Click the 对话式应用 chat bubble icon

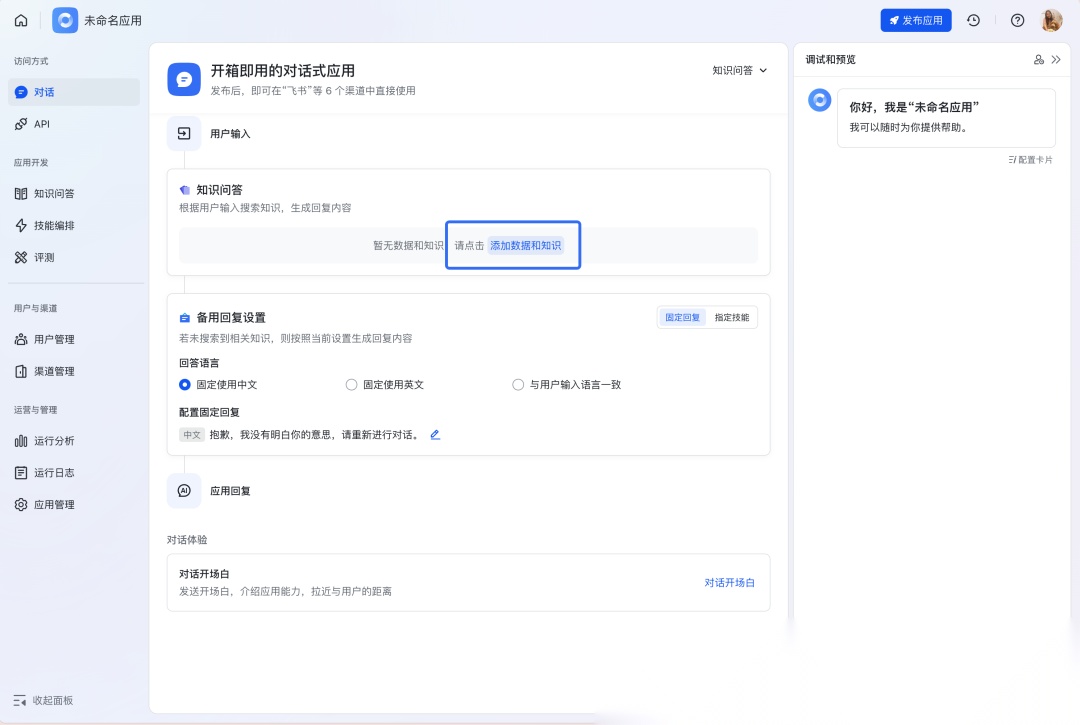pyautogui.click(x=184, y=80)
